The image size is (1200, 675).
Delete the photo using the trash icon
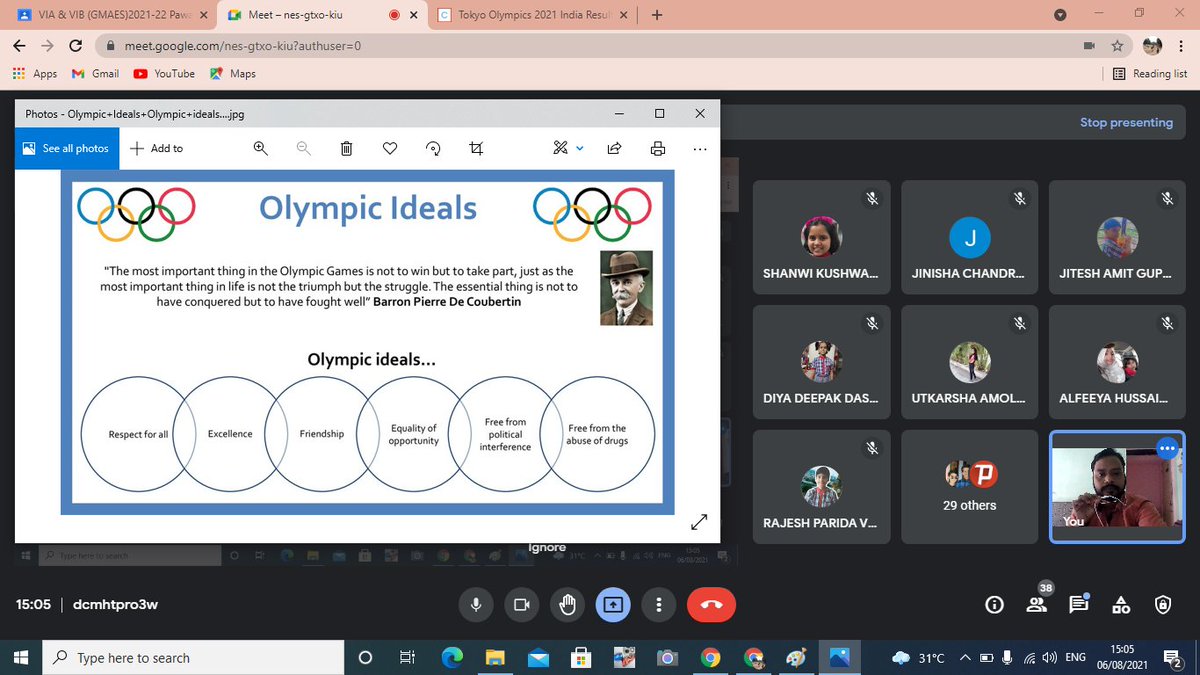point(346,148)
